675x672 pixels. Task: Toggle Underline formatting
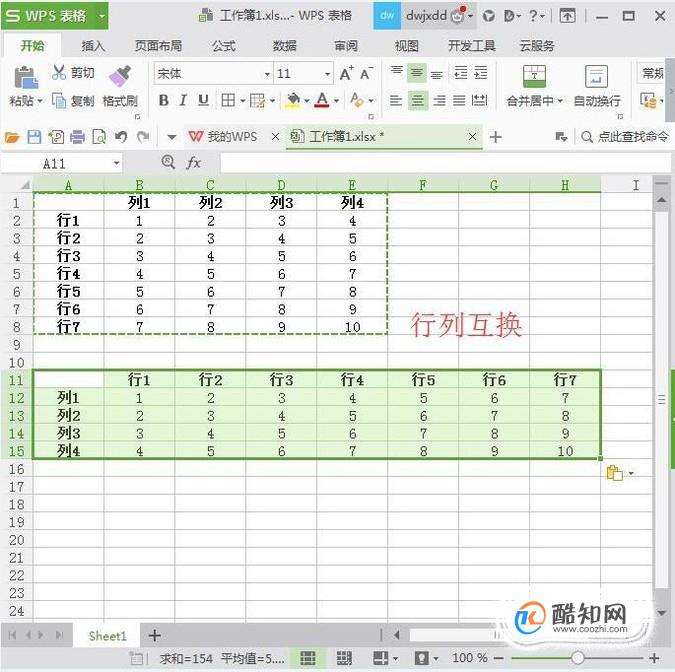203,101
